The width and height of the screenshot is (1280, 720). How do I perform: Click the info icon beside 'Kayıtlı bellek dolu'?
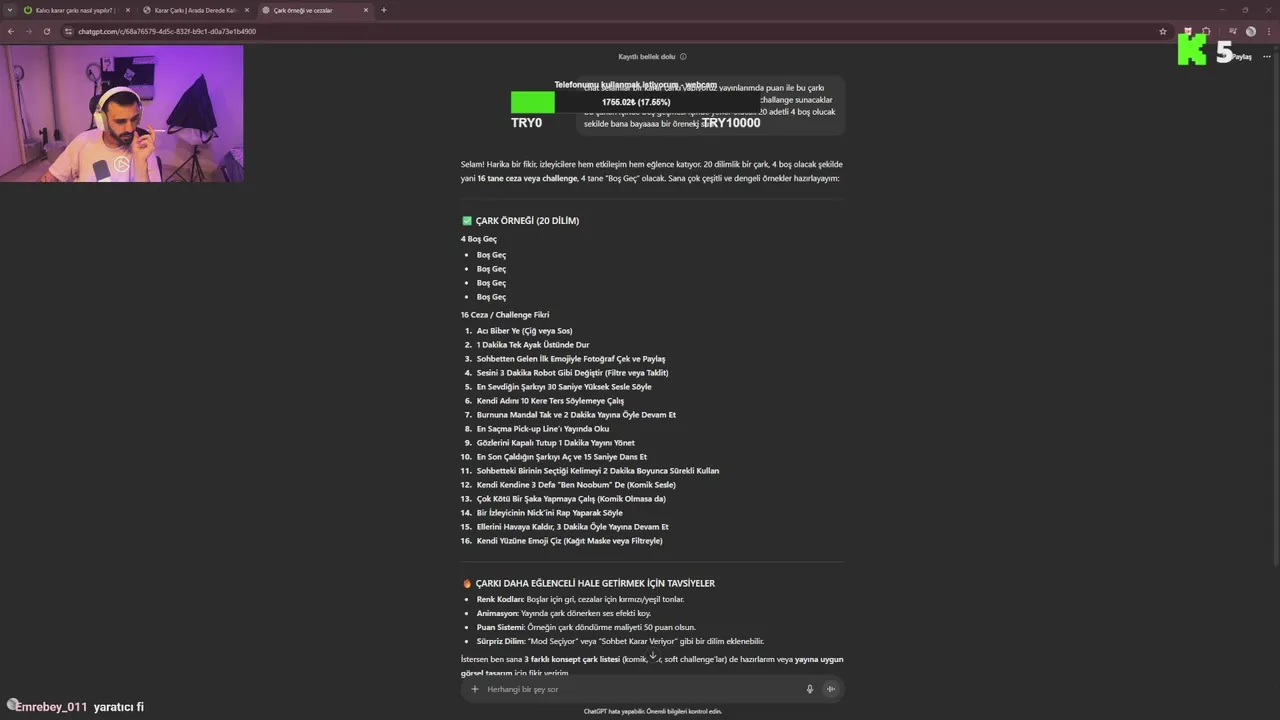[683, 57]
